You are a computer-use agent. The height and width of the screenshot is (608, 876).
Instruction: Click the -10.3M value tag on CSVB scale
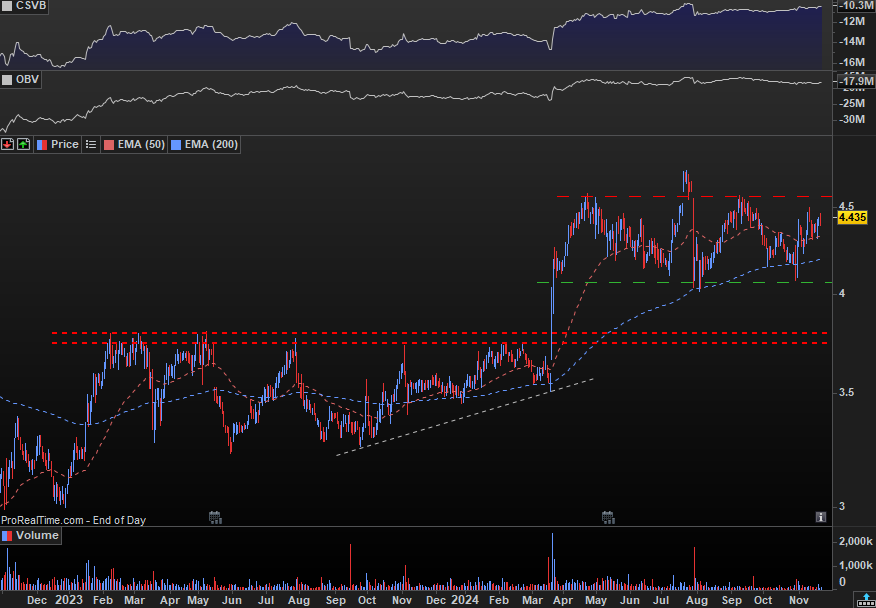854,6
